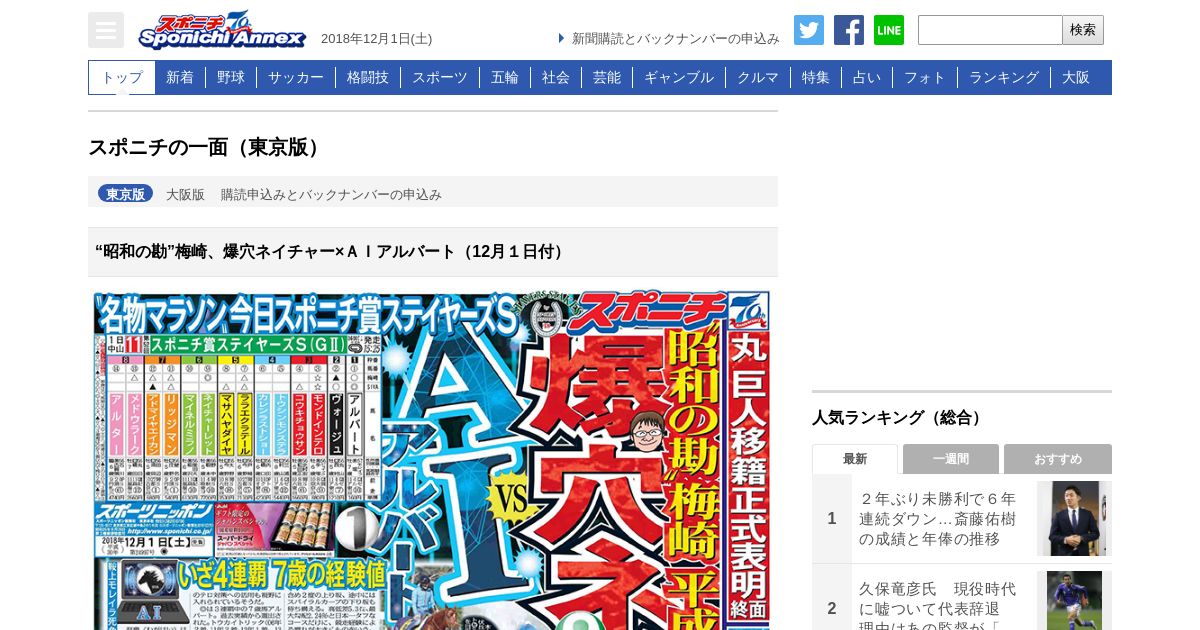
Task: Open 新聞購読とバックナンバーの申込み header link
Action: pyautogui.click(x=676, y=38)
